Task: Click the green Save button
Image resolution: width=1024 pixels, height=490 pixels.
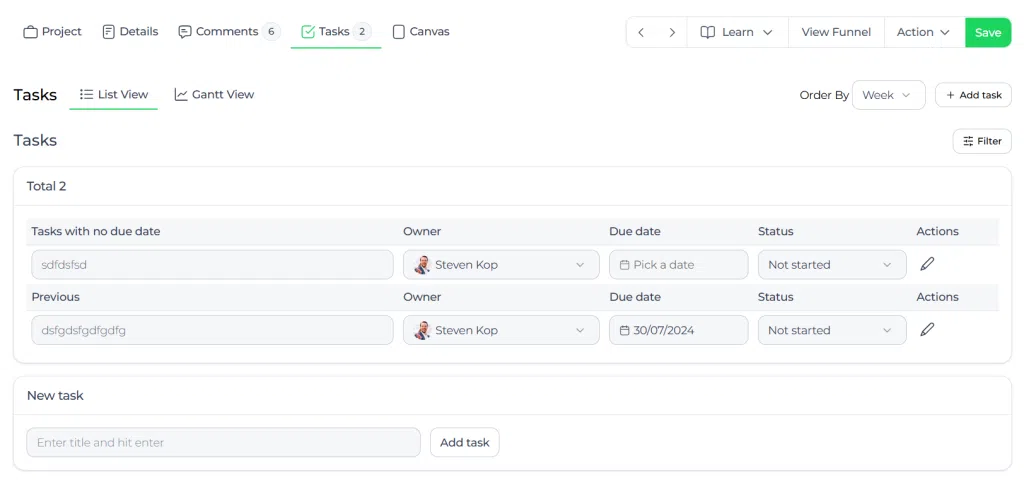Action: click(x=987, y=32)
